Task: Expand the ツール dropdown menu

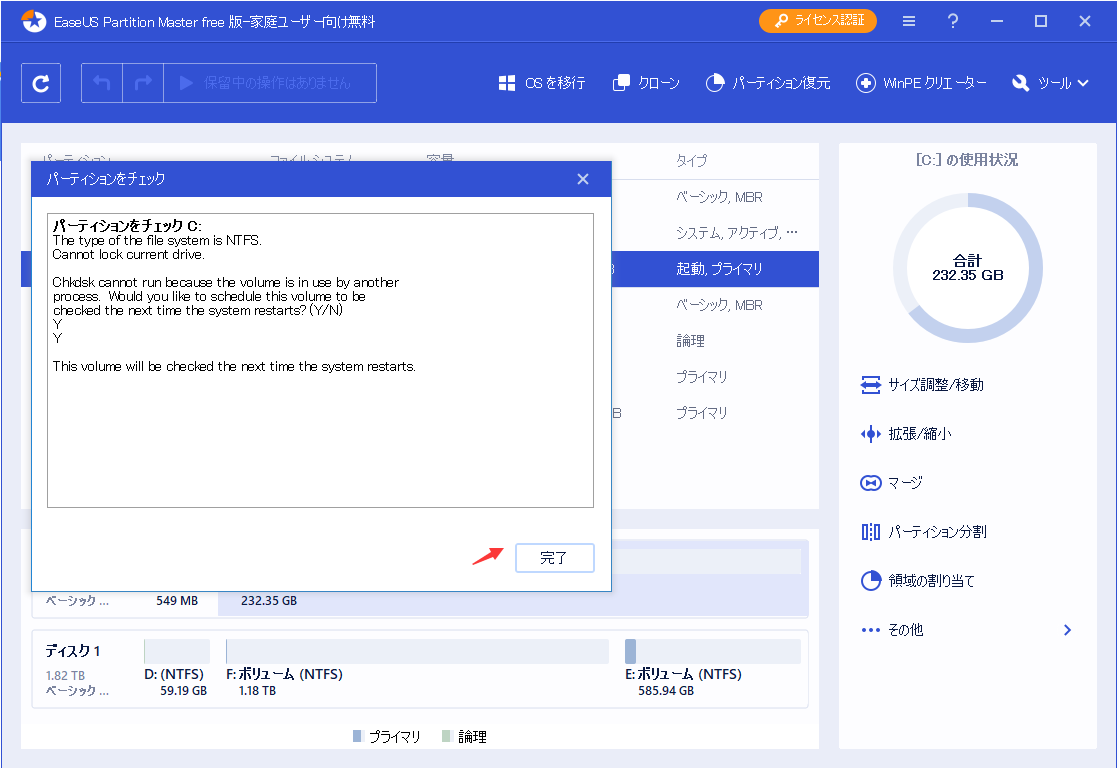Action: pyautogui.click(x=1050, y=83)
